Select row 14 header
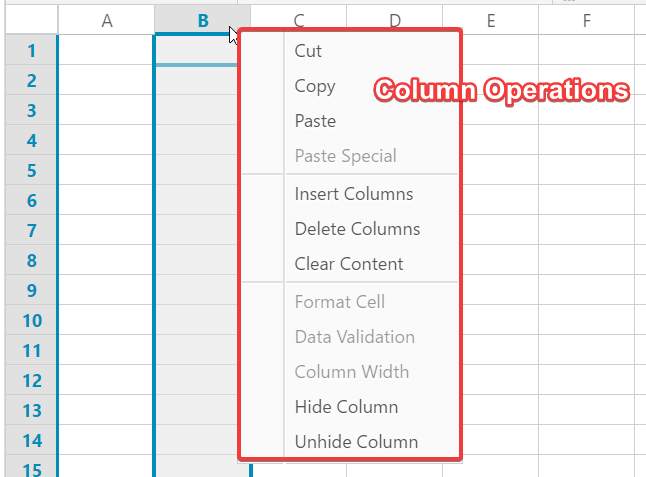Image resolution: width=646 pixels, height=477 pixels. [x=30, y=440]
